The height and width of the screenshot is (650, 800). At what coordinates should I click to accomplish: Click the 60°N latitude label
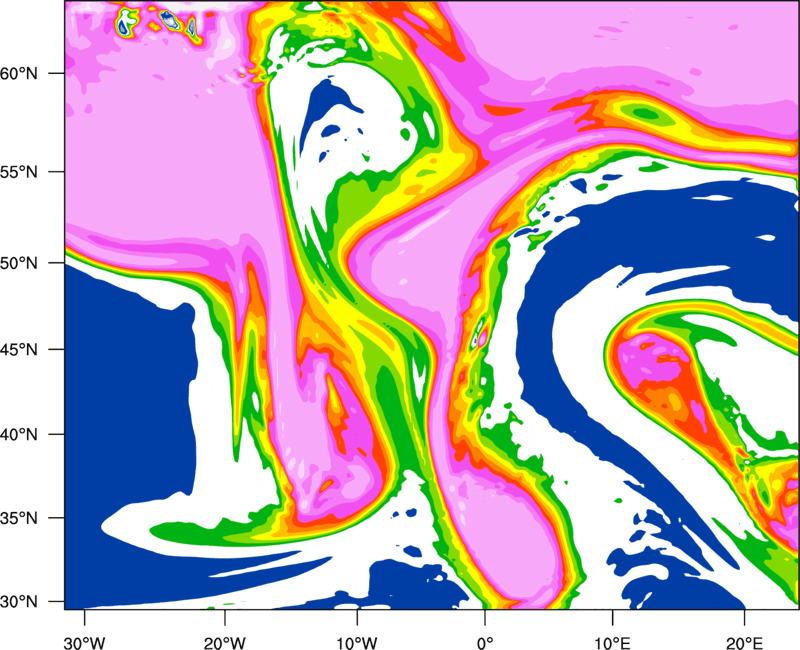(x=19, y=74)
